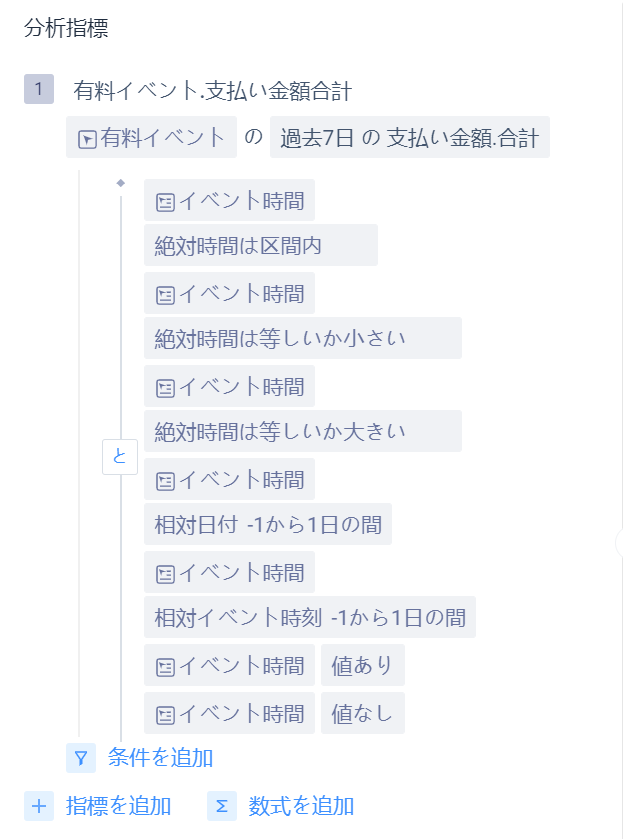Click the sigma icon for 数式を追加
This screenshot has width=623, height=839.
pos(222,806)
